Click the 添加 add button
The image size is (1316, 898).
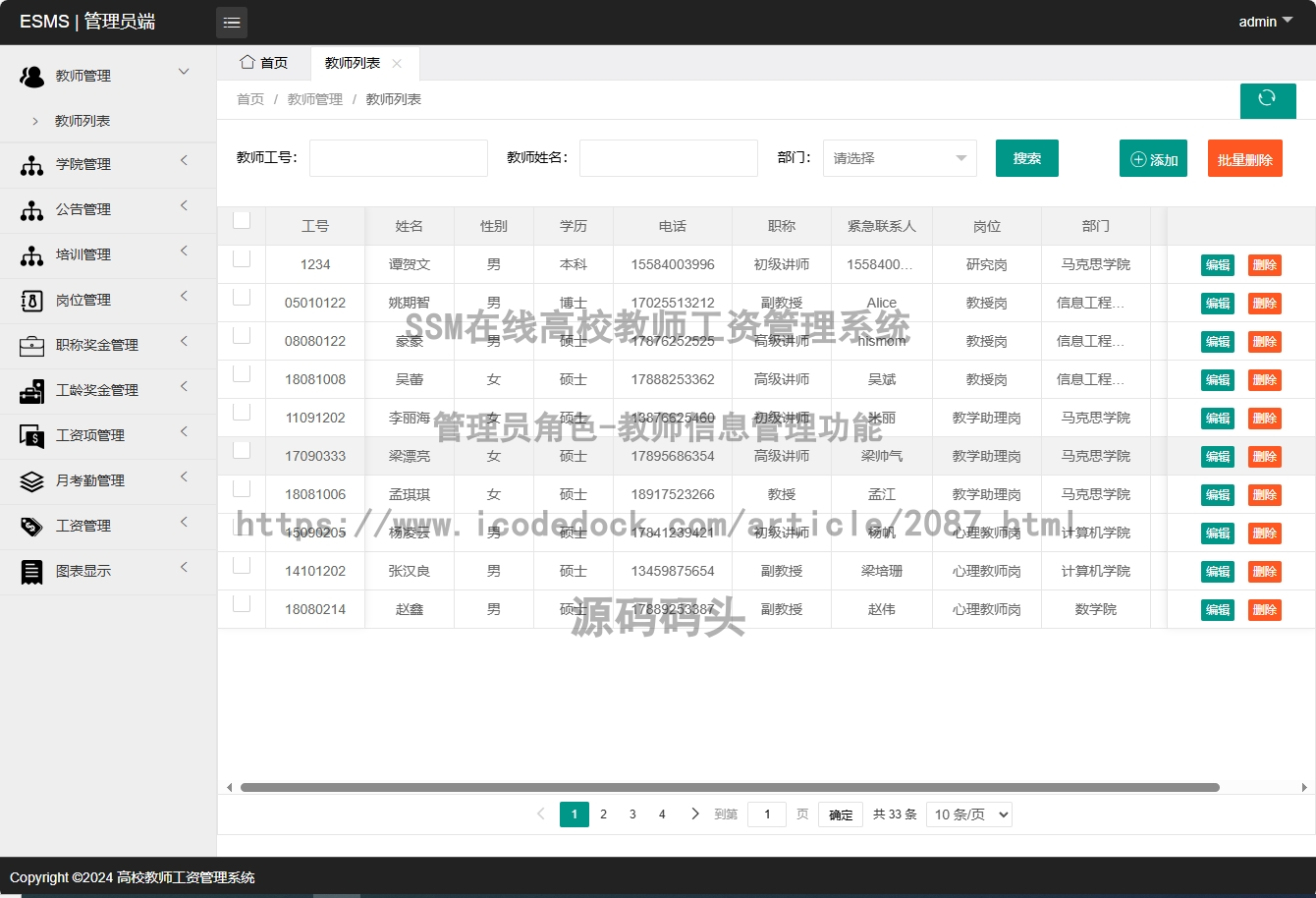(x=1154, y=159)
